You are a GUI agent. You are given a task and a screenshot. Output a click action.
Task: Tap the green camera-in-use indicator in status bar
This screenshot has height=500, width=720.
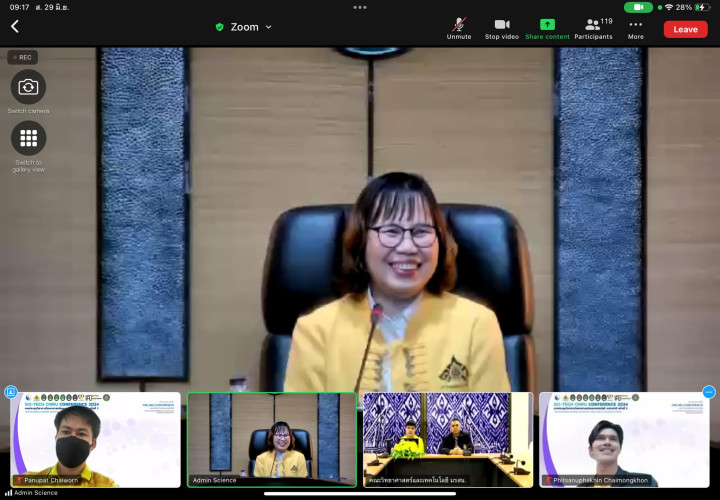pos(638,7)
